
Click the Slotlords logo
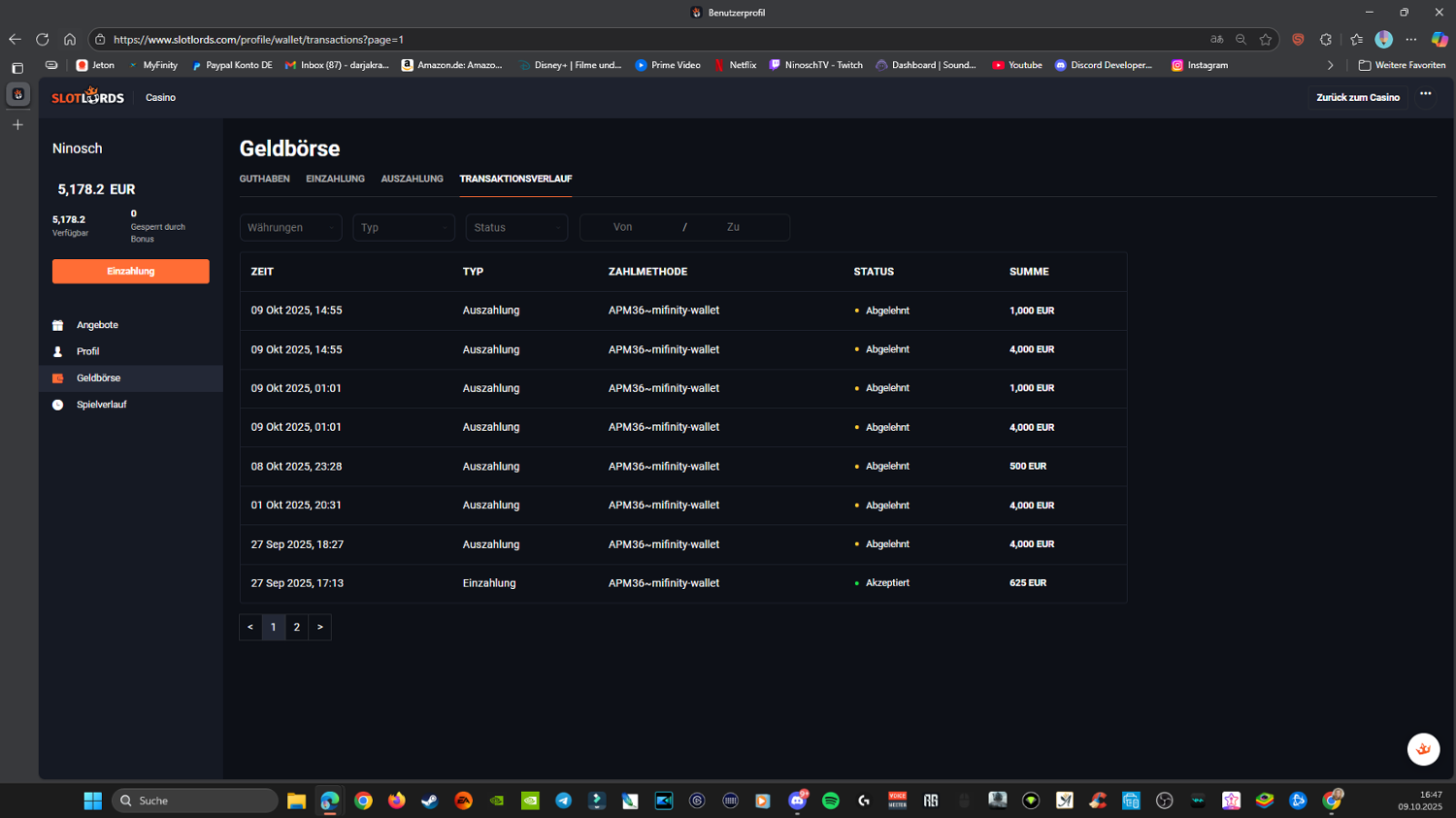coord(87,97)
